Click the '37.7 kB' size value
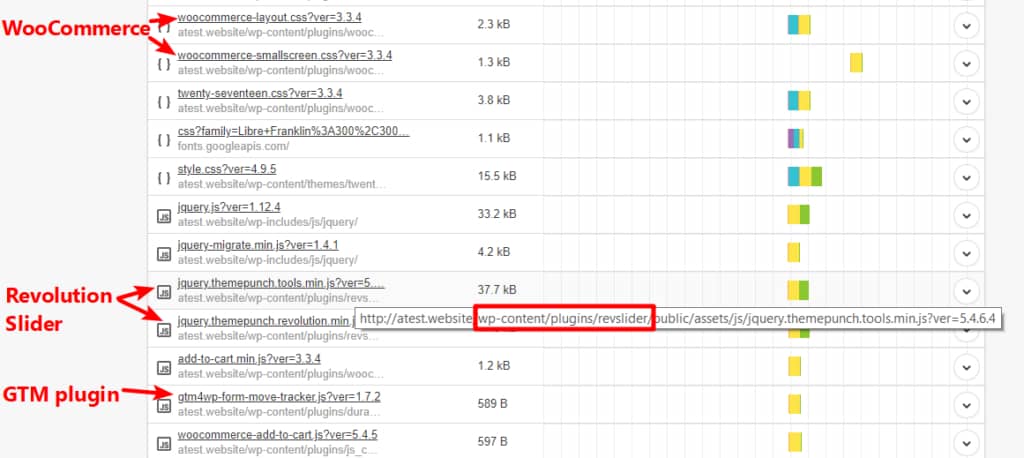 click(497, 290)
